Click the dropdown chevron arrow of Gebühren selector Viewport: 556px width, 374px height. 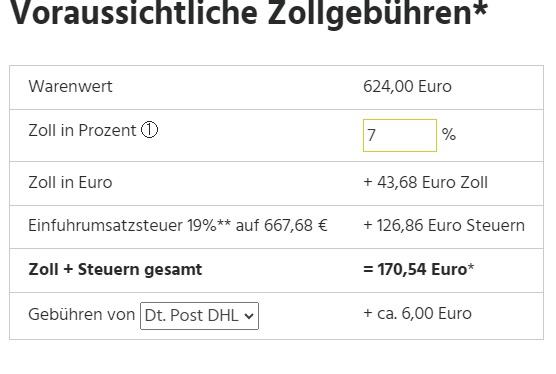[x=249, y=316]
